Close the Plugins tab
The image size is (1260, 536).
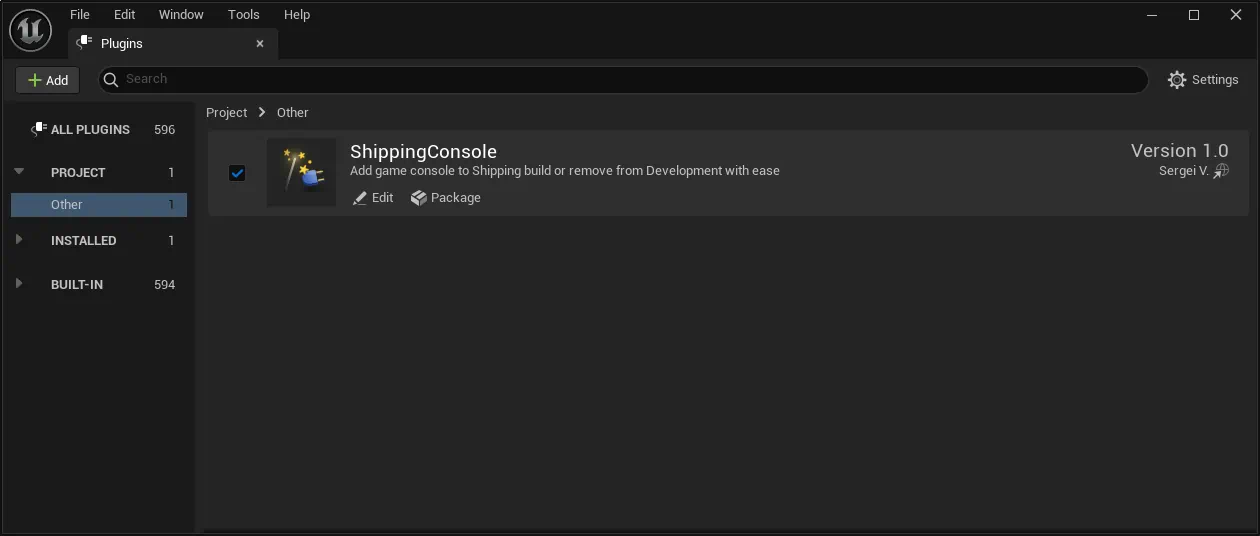coord(260,44)
